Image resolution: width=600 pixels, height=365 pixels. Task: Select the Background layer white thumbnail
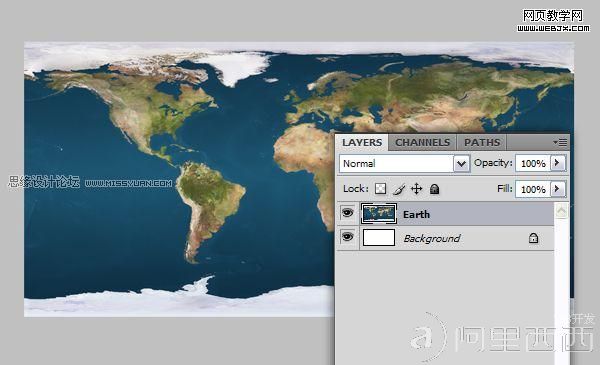[378, 237]
